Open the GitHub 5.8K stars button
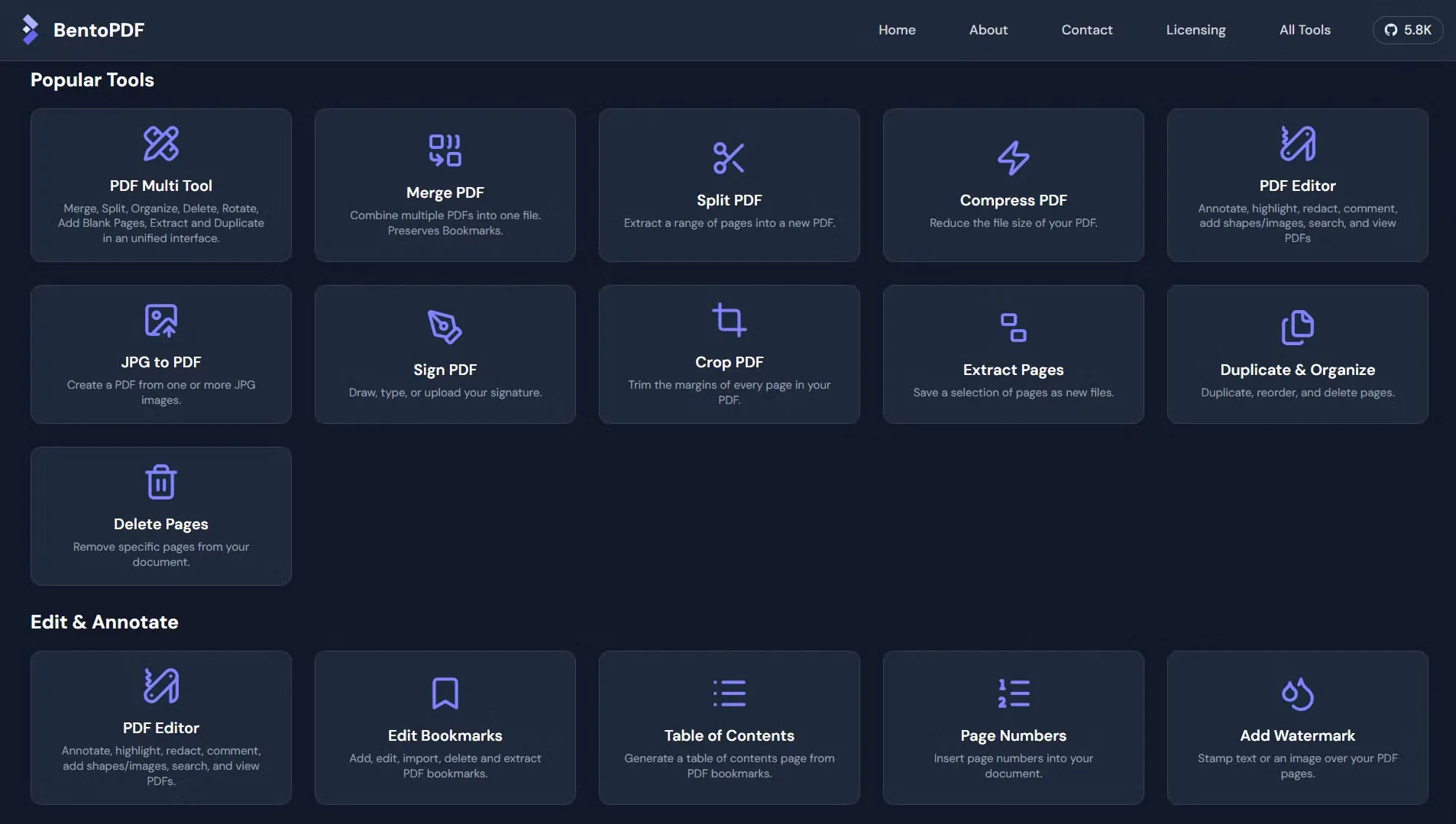 (x=1407, y=30)
